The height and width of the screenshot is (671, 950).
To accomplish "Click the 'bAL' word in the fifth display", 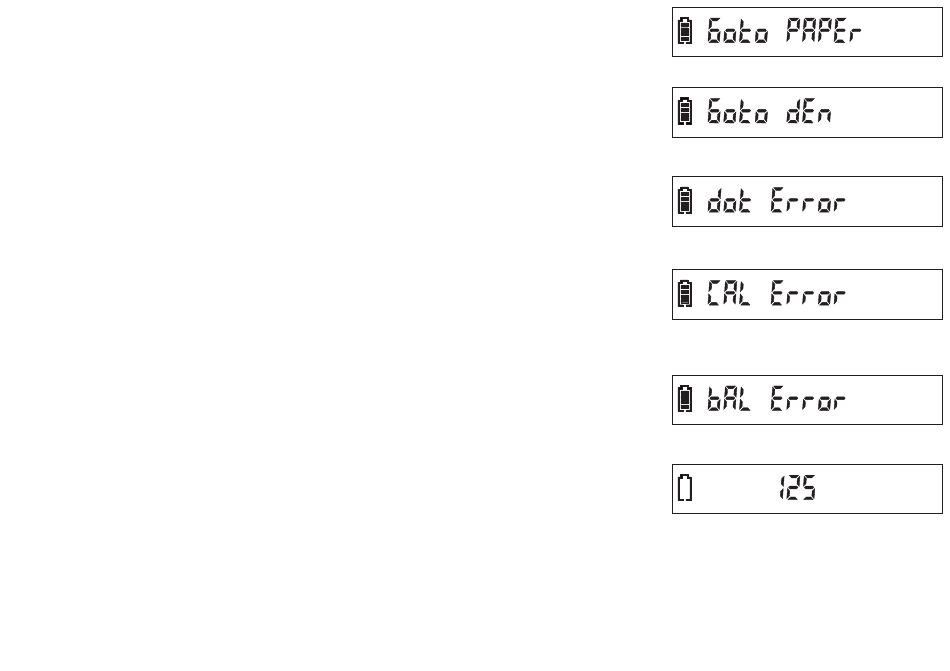I will pos(729,399).
